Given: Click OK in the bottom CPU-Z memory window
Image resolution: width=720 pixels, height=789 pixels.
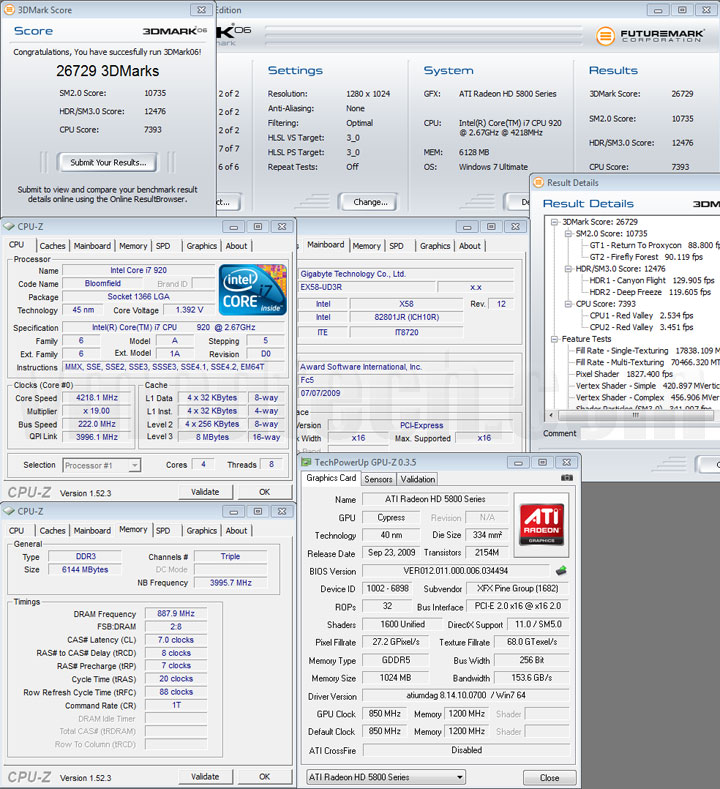Looking at the screenshot, I should tap(265, 777).
